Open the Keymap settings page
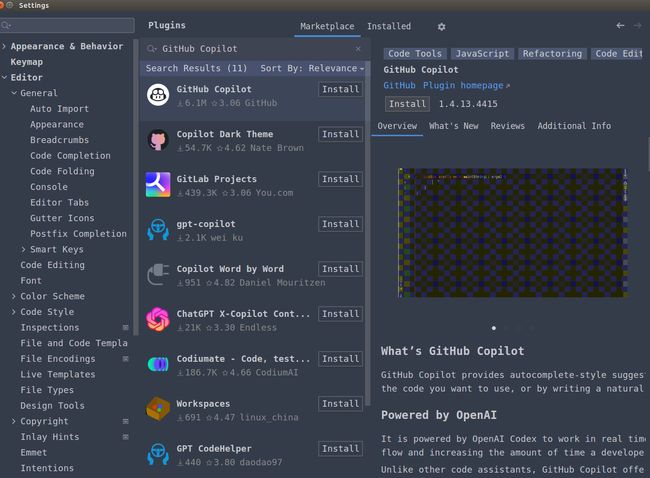Screen dimensions: 650x478 [x=27, y=62]
